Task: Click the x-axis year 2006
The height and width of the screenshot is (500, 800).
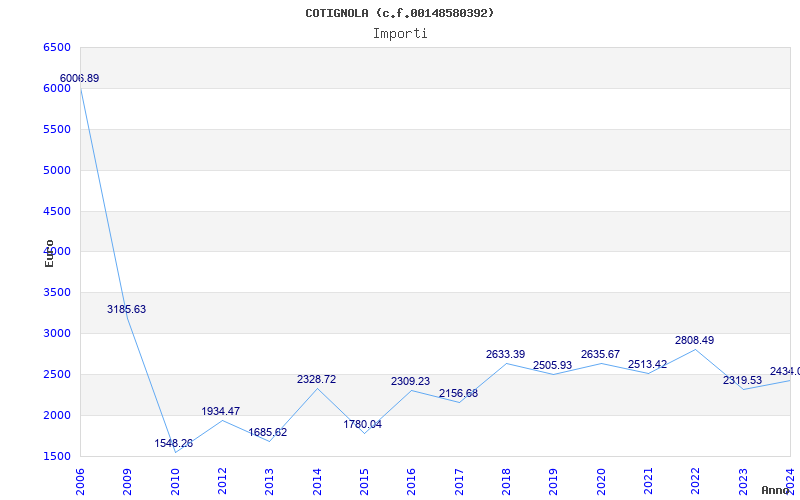Action: tap(80, 482)
